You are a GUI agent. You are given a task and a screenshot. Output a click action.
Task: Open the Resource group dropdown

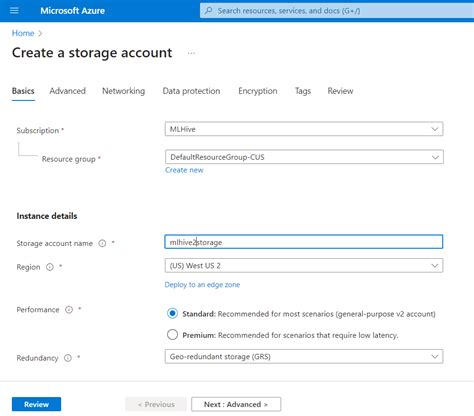coord(304,157)
